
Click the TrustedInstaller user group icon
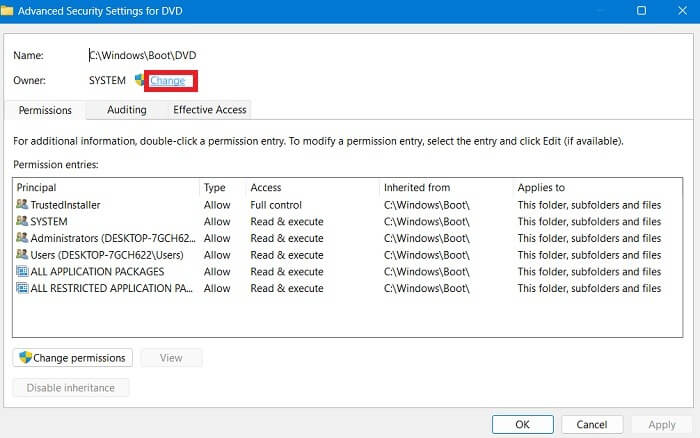pos(22,204)
